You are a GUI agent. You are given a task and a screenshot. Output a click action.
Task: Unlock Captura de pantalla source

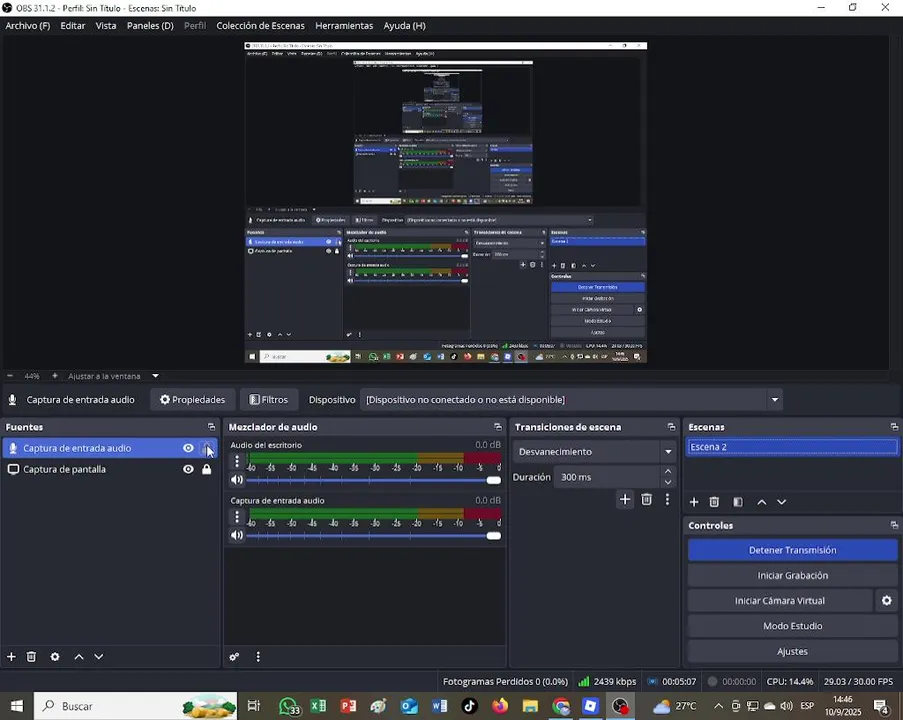pos(206,469)
